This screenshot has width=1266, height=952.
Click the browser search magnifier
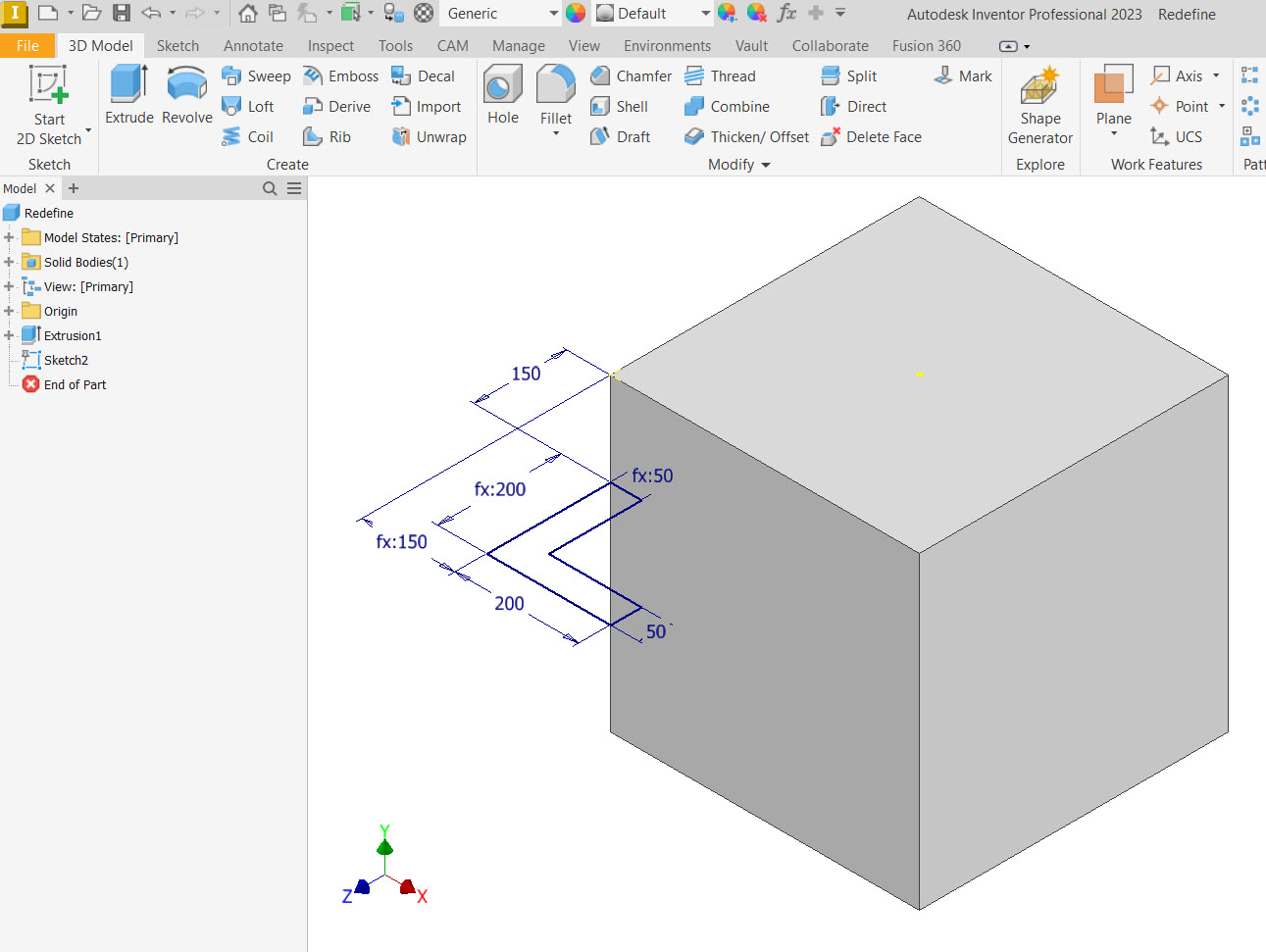270,188
